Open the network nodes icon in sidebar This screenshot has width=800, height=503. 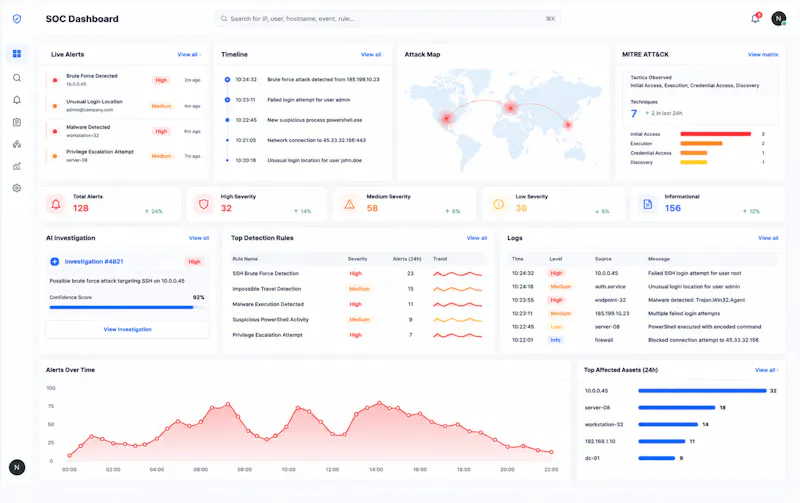coord(17,144)
